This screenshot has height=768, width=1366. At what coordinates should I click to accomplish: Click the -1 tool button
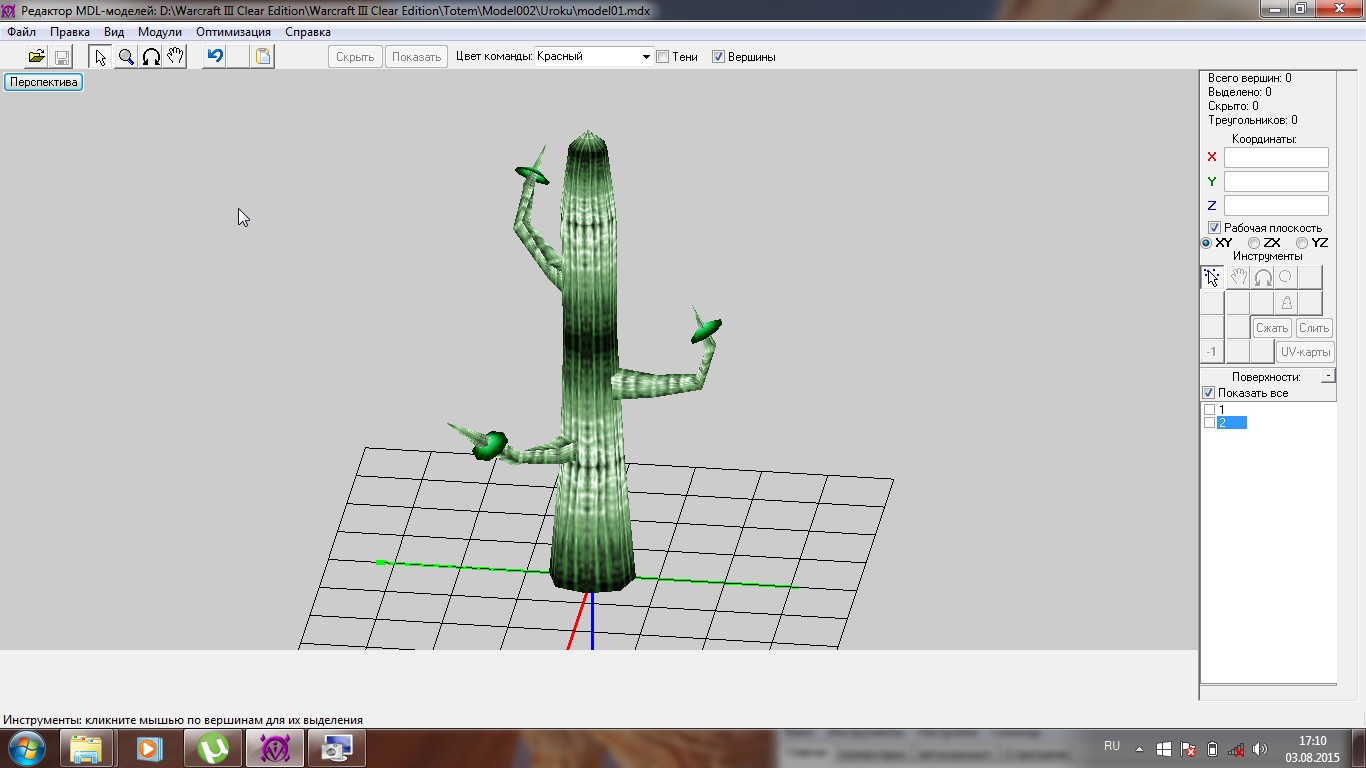click(1212, 351)
